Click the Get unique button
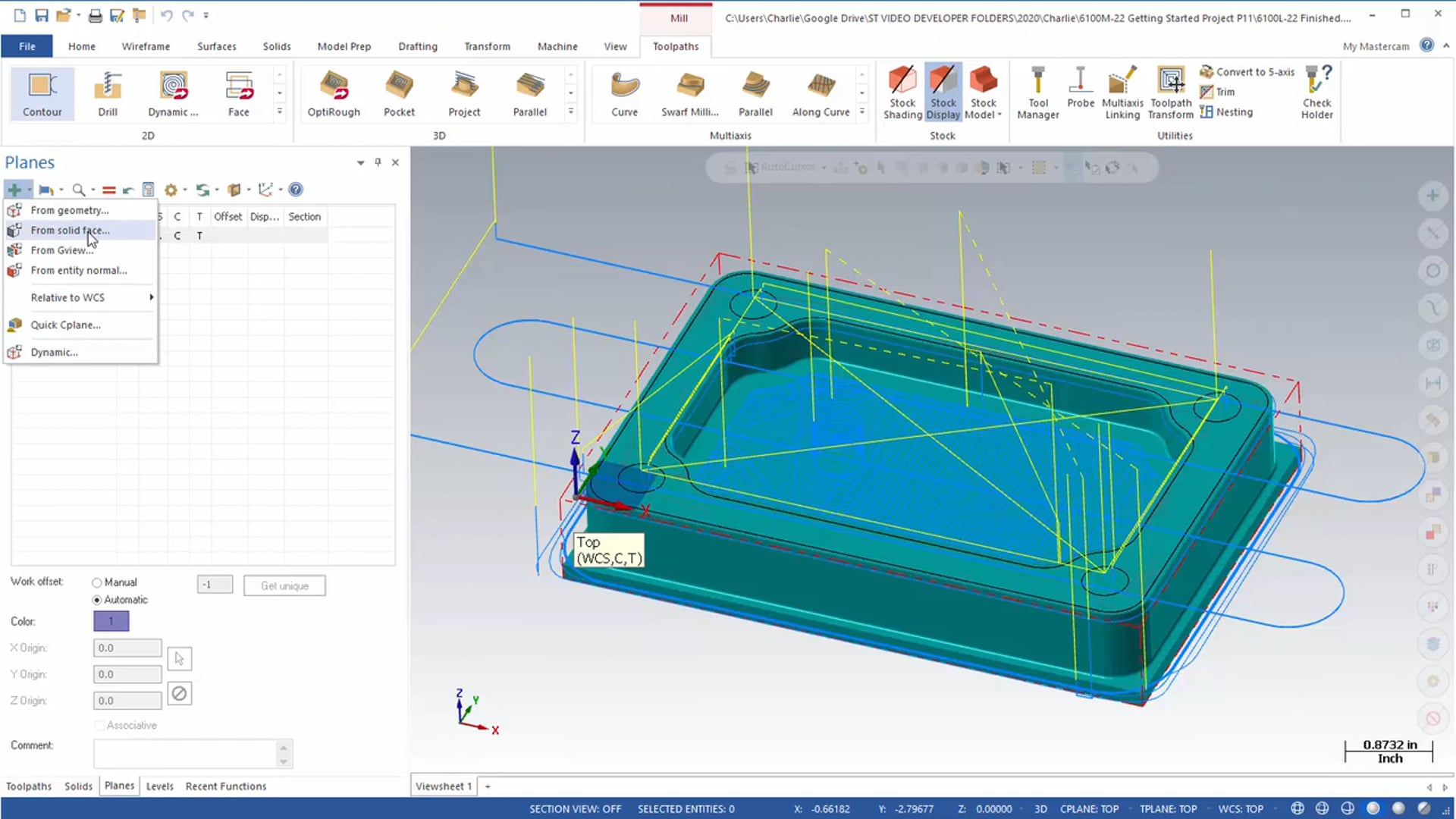The height and width of the screenshot is (819, 1456). (284, 585)
